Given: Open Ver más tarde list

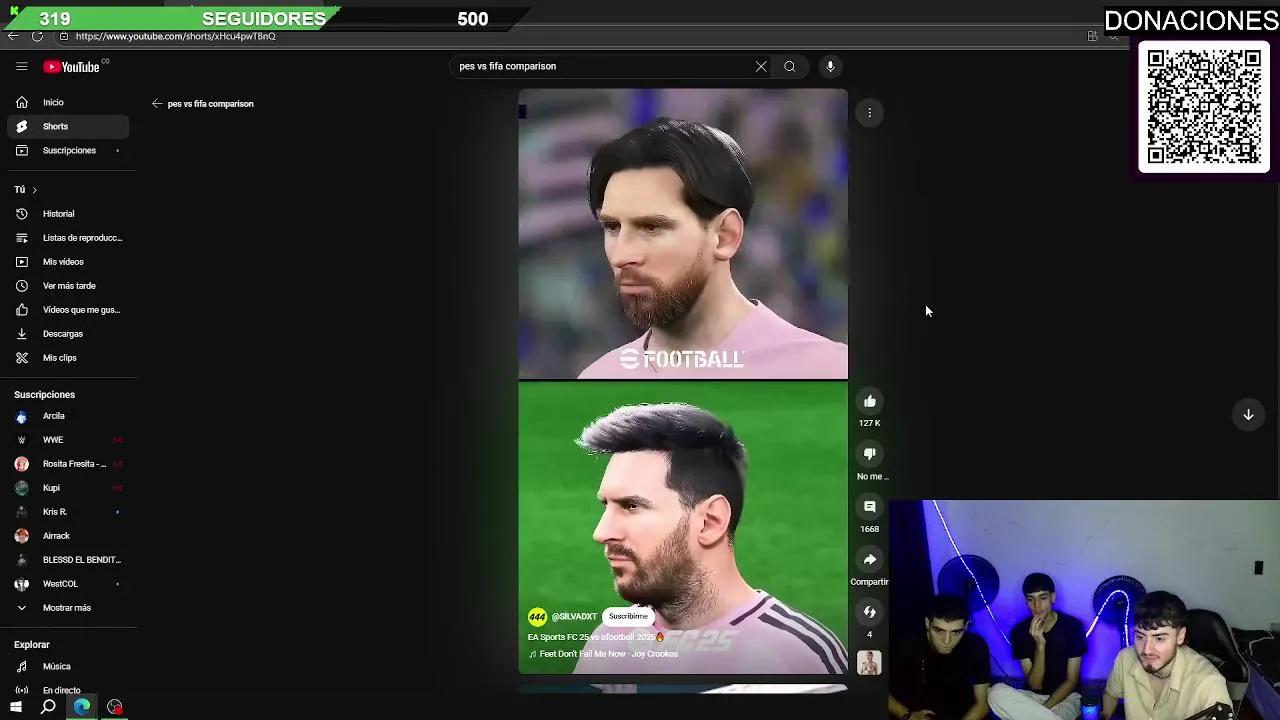Looking at the screenshot, I should tap(68, 286).
